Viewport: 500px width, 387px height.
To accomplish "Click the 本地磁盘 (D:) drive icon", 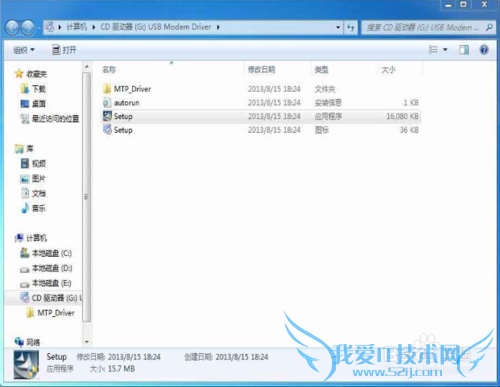I will pos(25,269).
